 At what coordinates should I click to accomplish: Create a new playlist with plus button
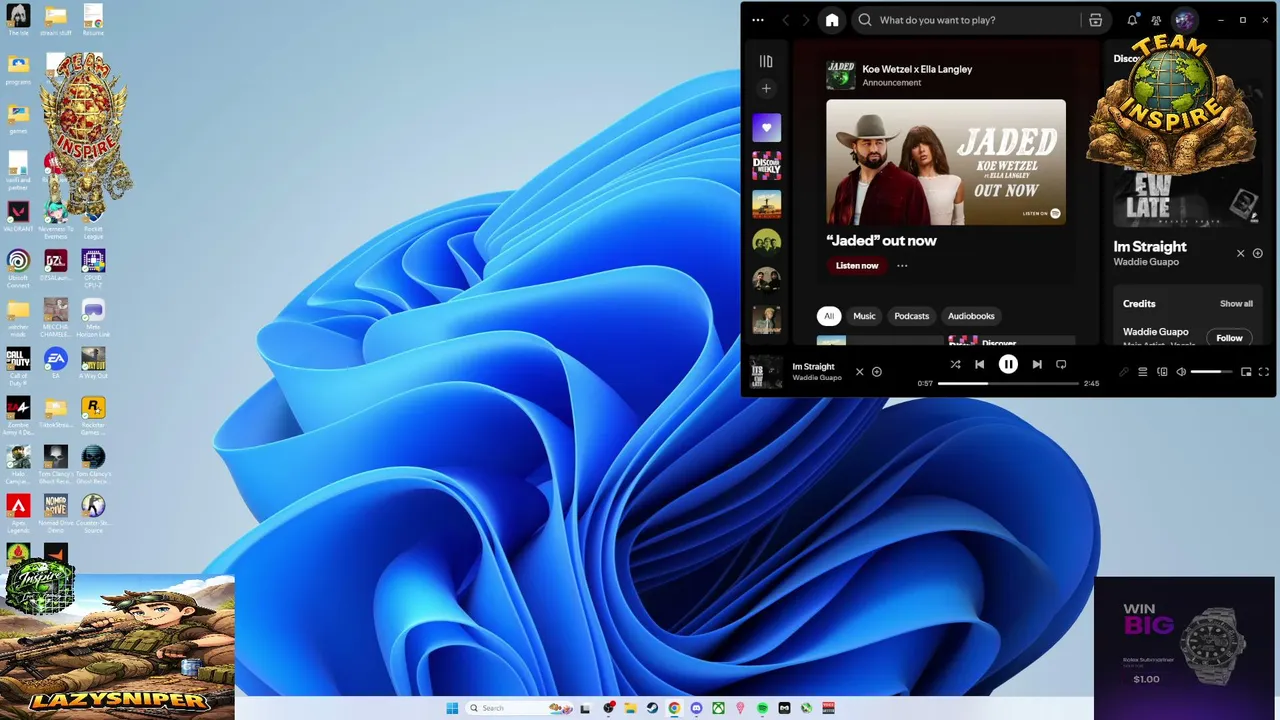point(766,89)
